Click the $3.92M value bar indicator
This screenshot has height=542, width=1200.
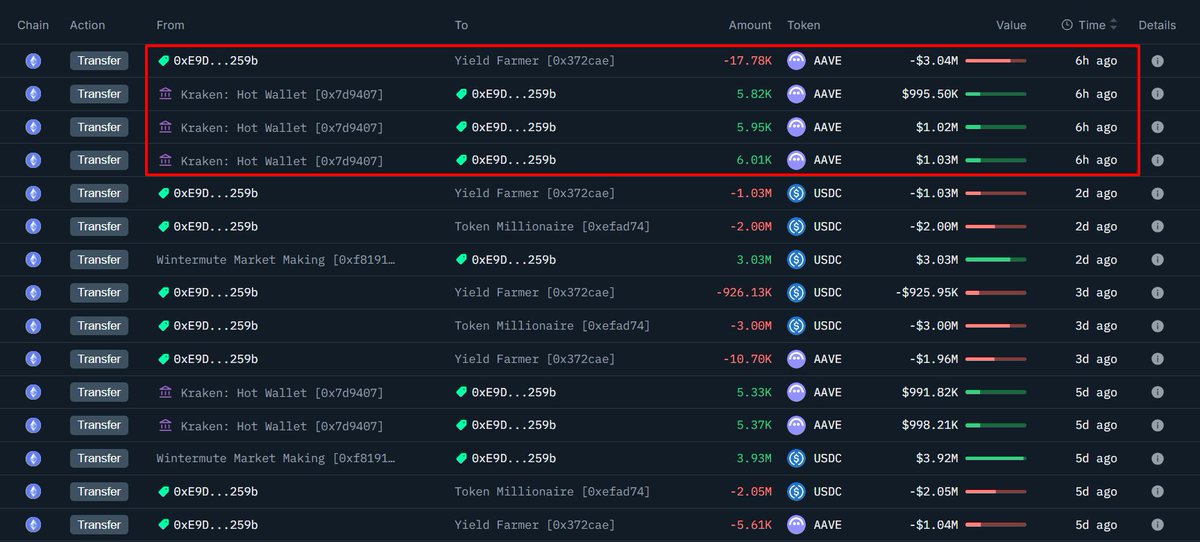(x=995, y=458)
